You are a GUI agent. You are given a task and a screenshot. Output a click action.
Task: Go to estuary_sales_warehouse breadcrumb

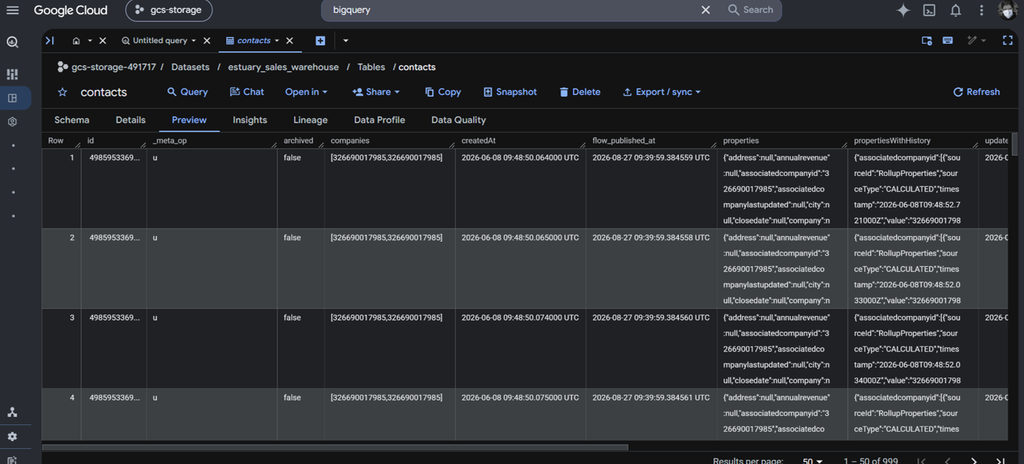pos(283,67)
